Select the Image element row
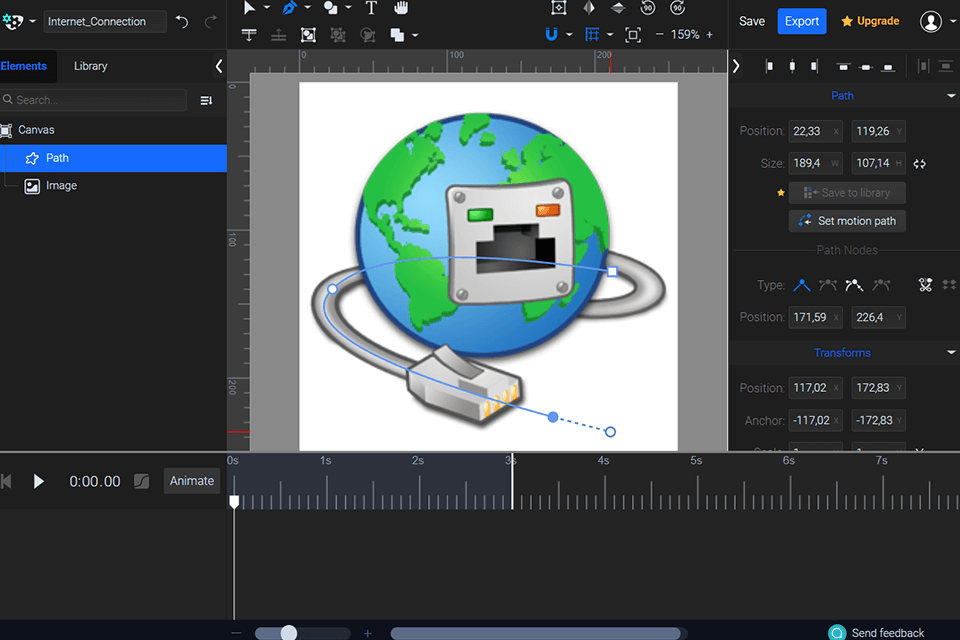 click(113, 186)
